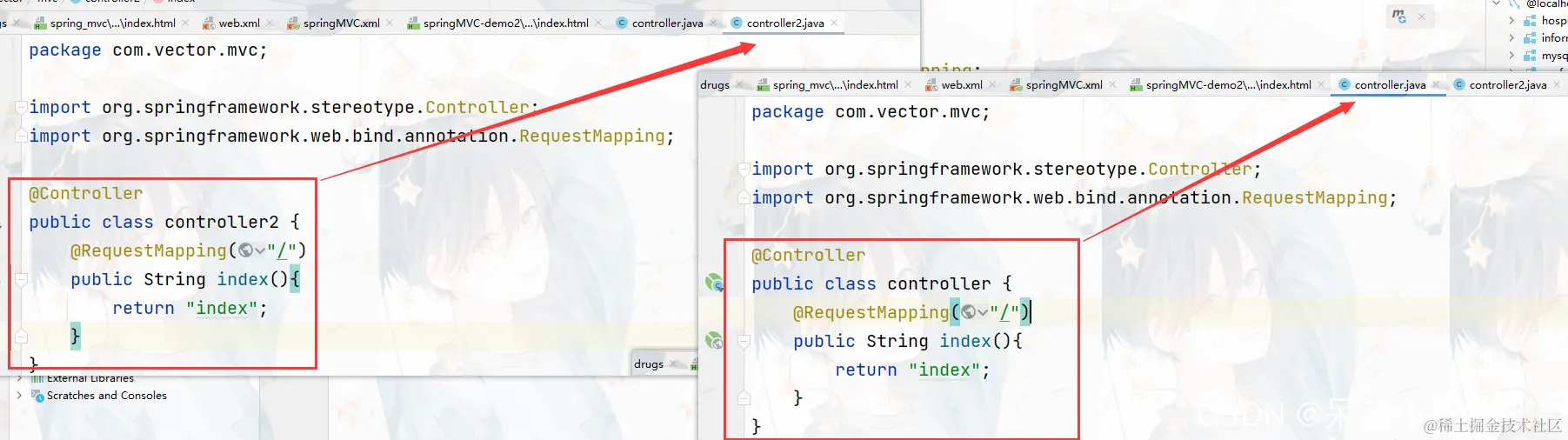Fold the RequestMapping import line in left editor
The width and height of the screenshot is (1568, 440).
pos(21,136)
